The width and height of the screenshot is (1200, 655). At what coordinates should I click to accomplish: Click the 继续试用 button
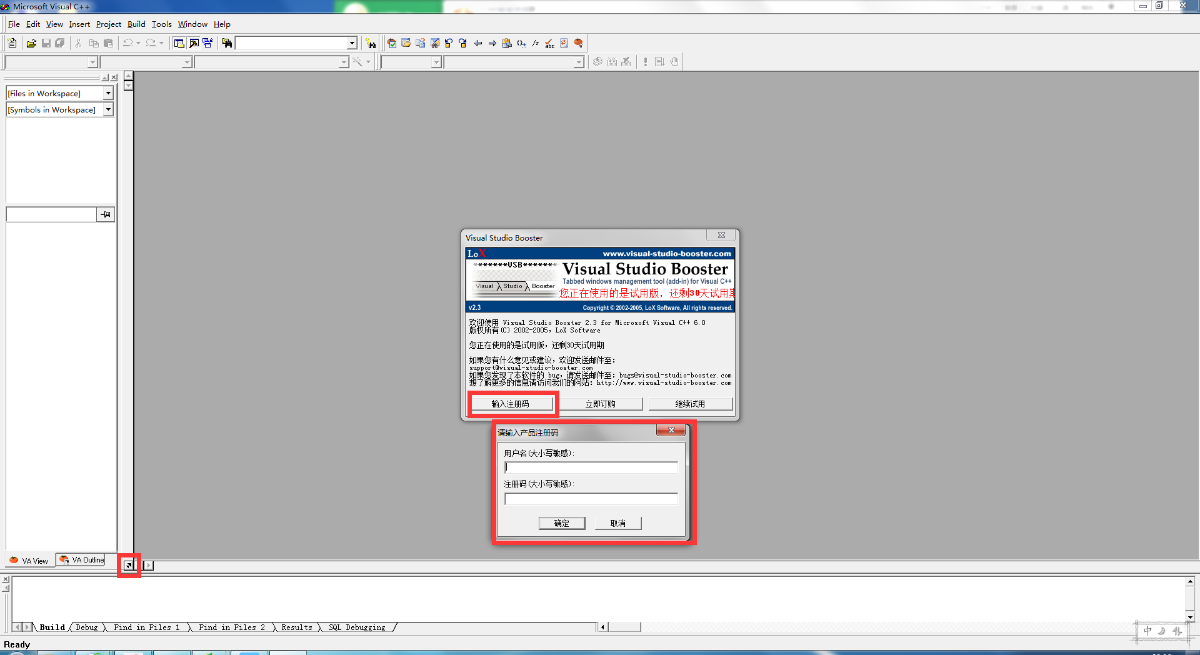point(690,404)
